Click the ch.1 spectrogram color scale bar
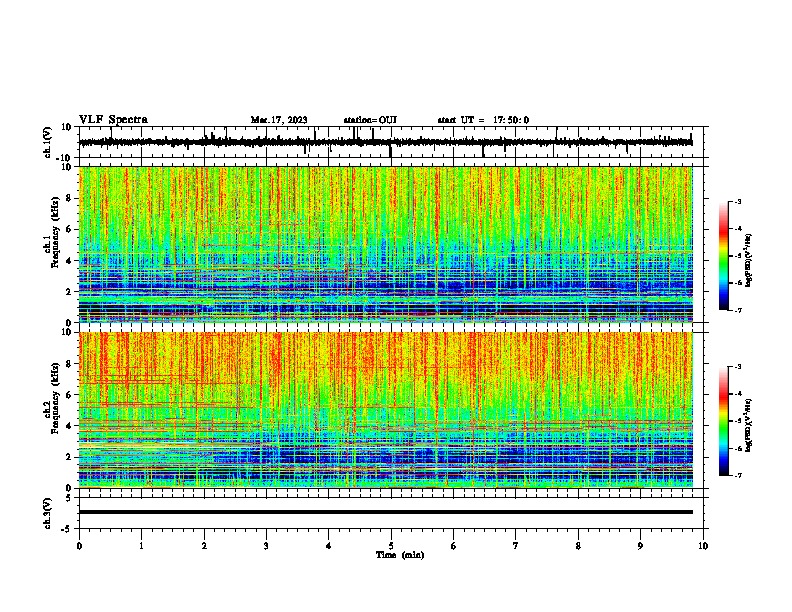The image size is (792, 612). pyautogui.click(x=724, y=256)
